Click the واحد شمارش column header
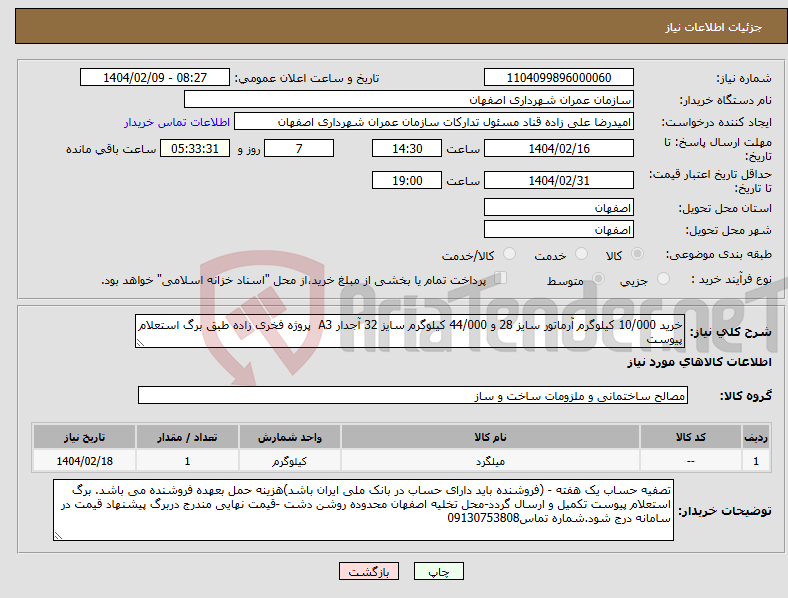 point(289,437)
